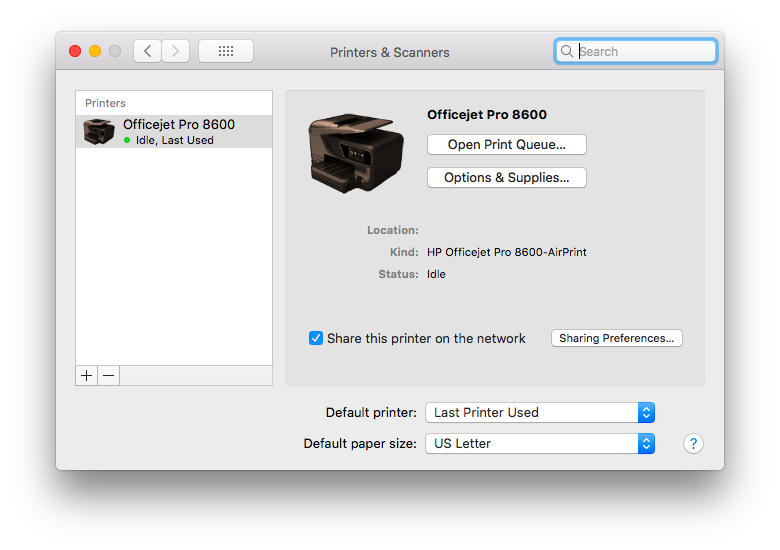
Task: Click the Default printer label
Action: (x=371, y=412)
